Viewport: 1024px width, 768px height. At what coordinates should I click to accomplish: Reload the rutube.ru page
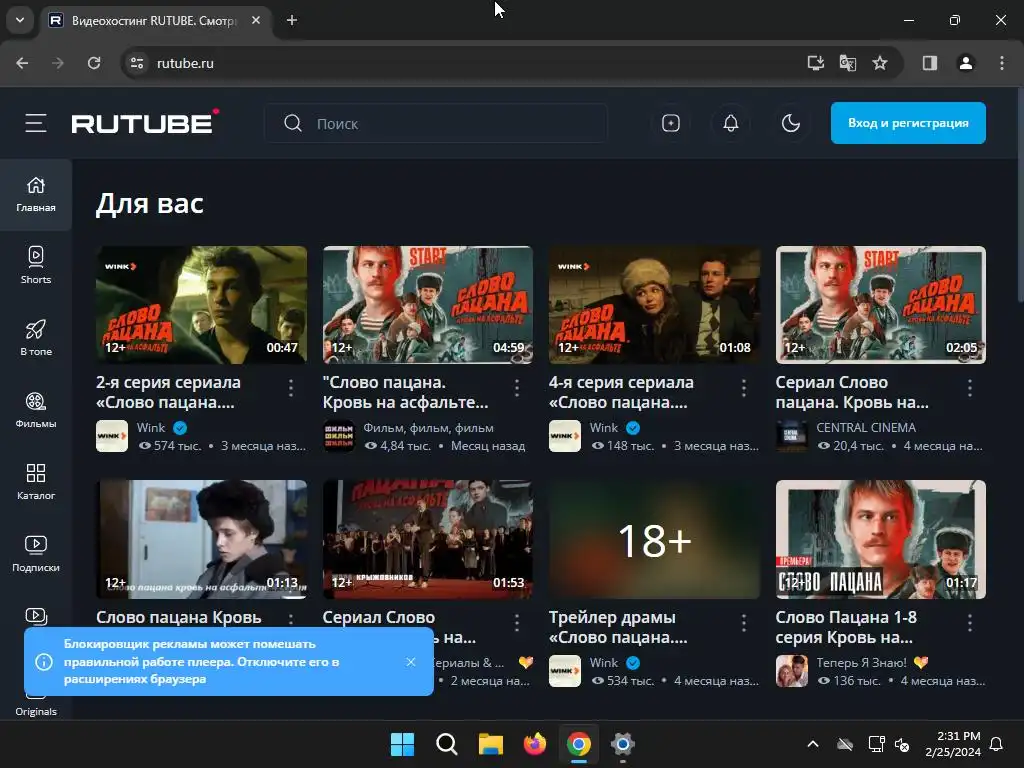[x=94, y=63]
